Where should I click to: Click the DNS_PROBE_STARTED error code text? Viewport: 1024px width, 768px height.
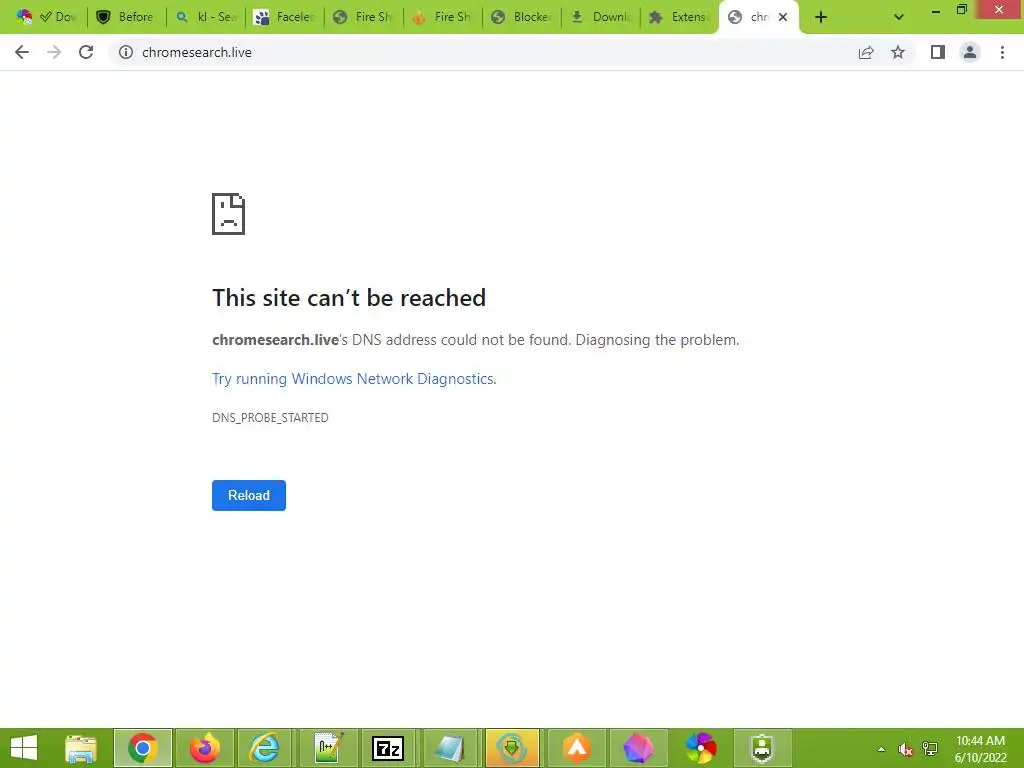[270, 418]
